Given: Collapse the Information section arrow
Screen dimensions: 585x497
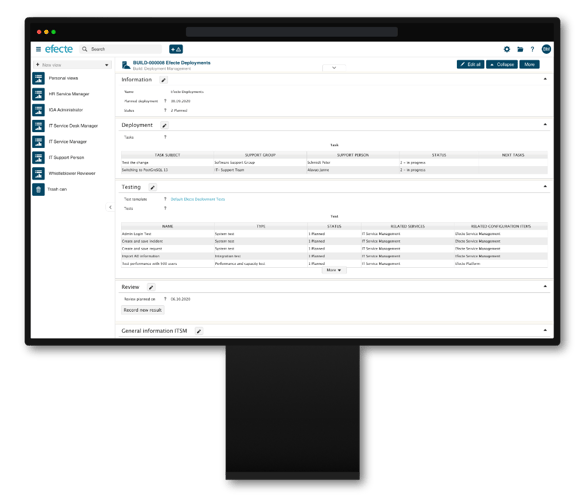Looking at the screenshot, I should (x=545, y=79).
